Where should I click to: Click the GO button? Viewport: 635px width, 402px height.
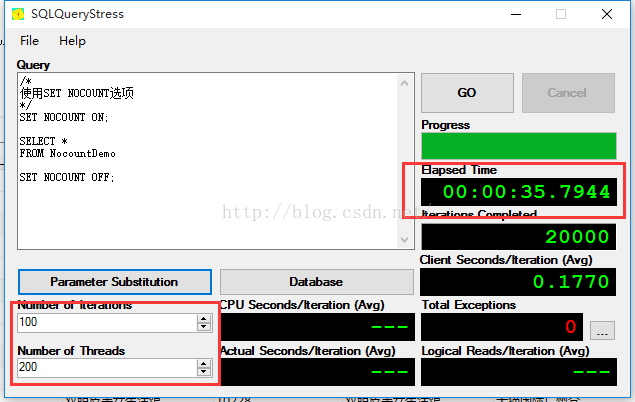click(x=467, y=93)
